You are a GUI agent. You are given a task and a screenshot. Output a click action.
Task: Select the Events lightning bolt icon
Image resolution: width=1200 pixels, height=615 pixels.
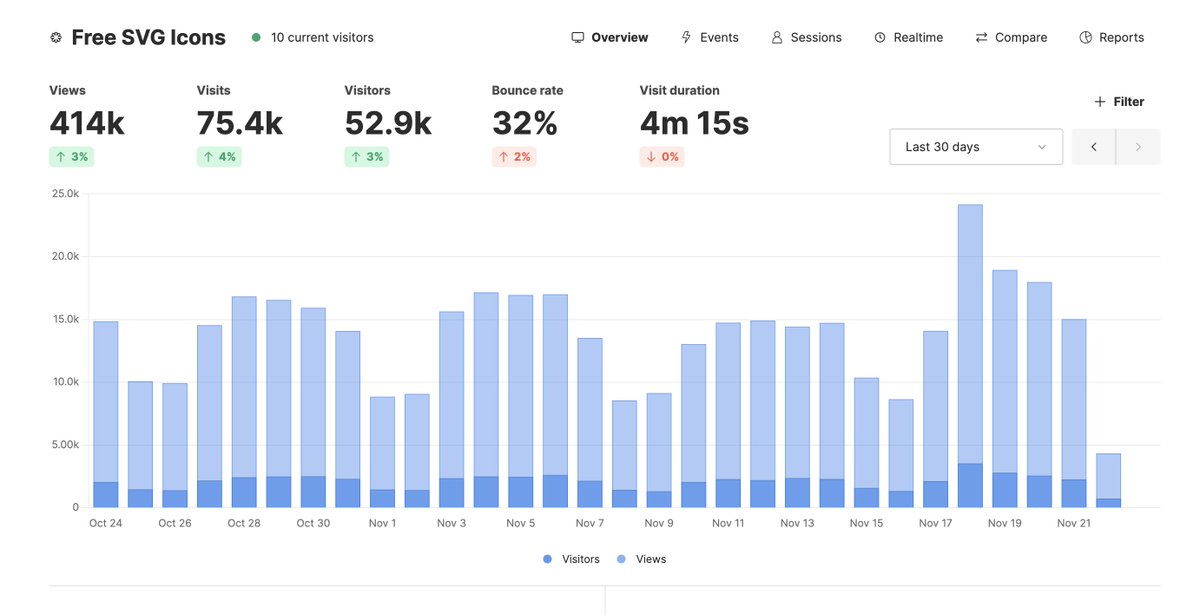point(684,36)
